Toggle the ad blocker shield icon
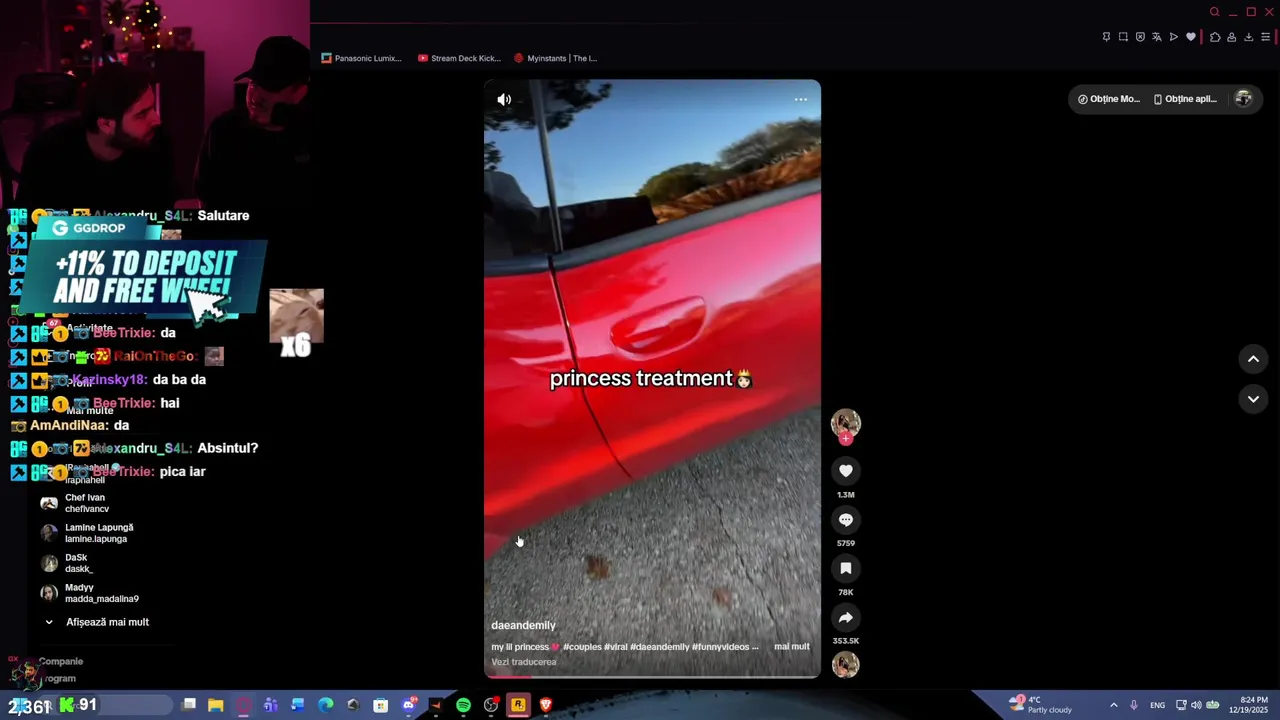 (x=1140, y=37)
